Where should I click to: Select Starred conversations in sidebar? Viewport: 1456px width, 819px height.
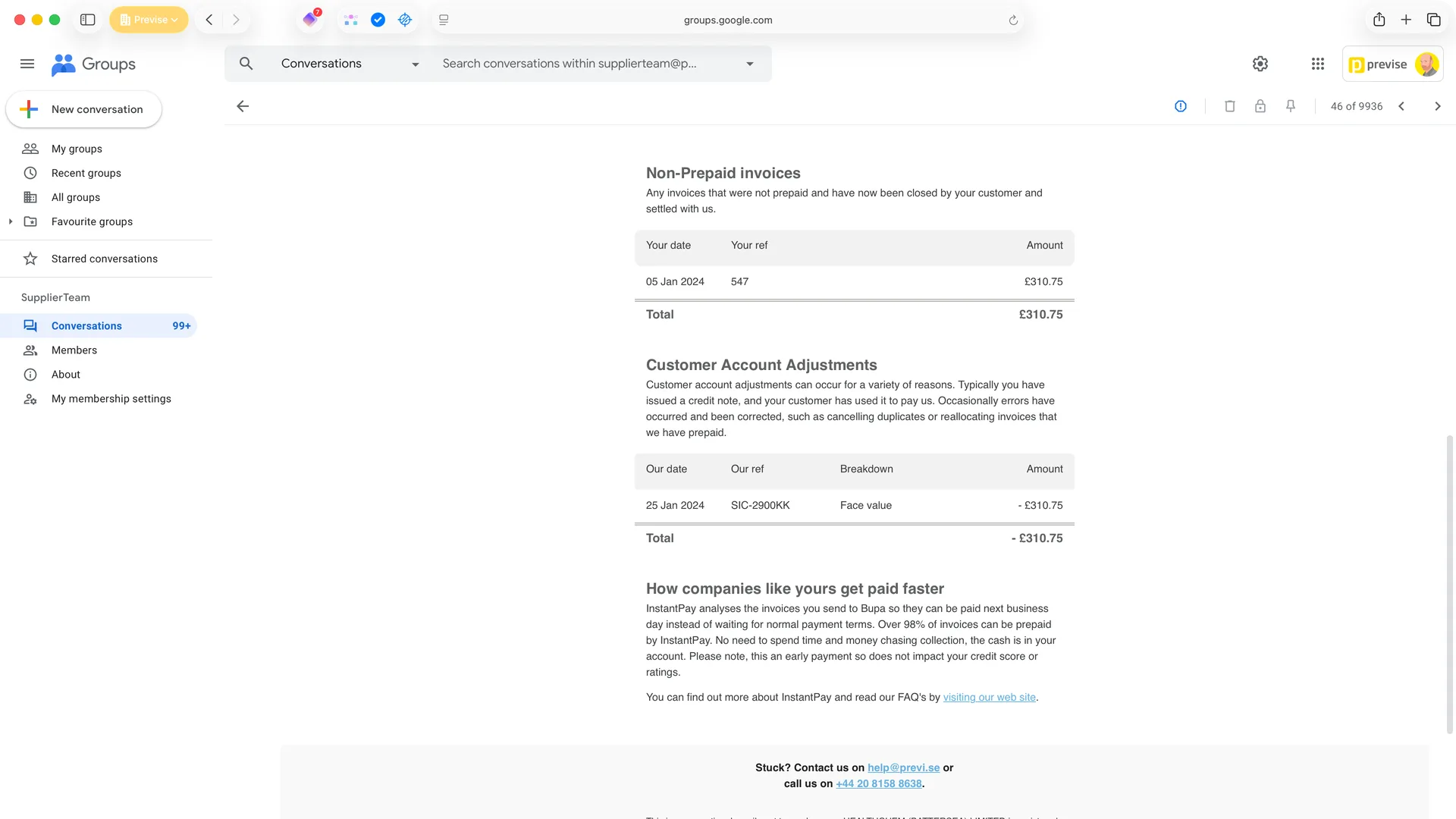pyautogui.click(x=105, y=259)
